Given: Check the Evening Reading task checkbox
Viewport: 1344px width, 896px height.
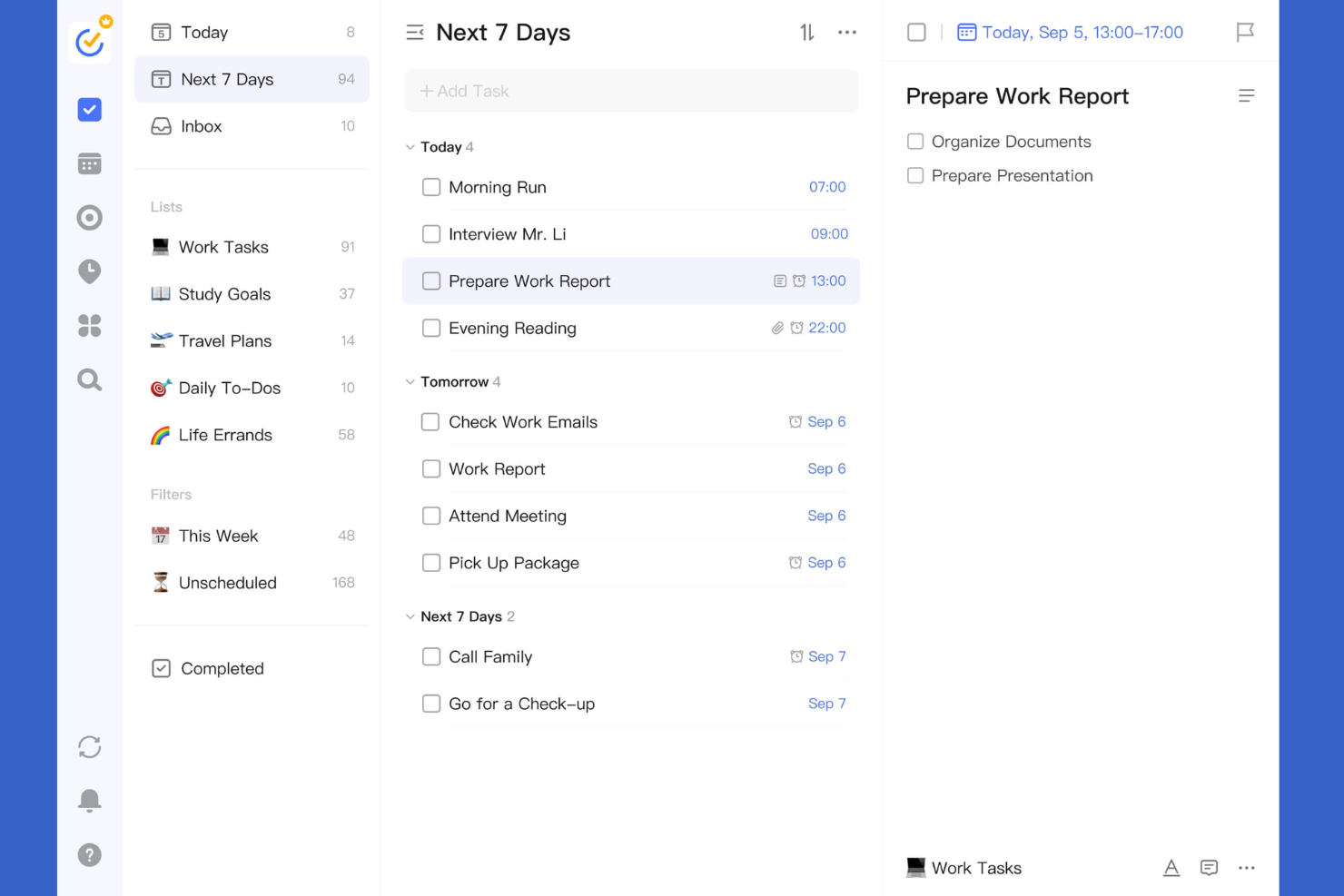Looking at the screenshot, I should pyautogui.click(x=431, y=328).
